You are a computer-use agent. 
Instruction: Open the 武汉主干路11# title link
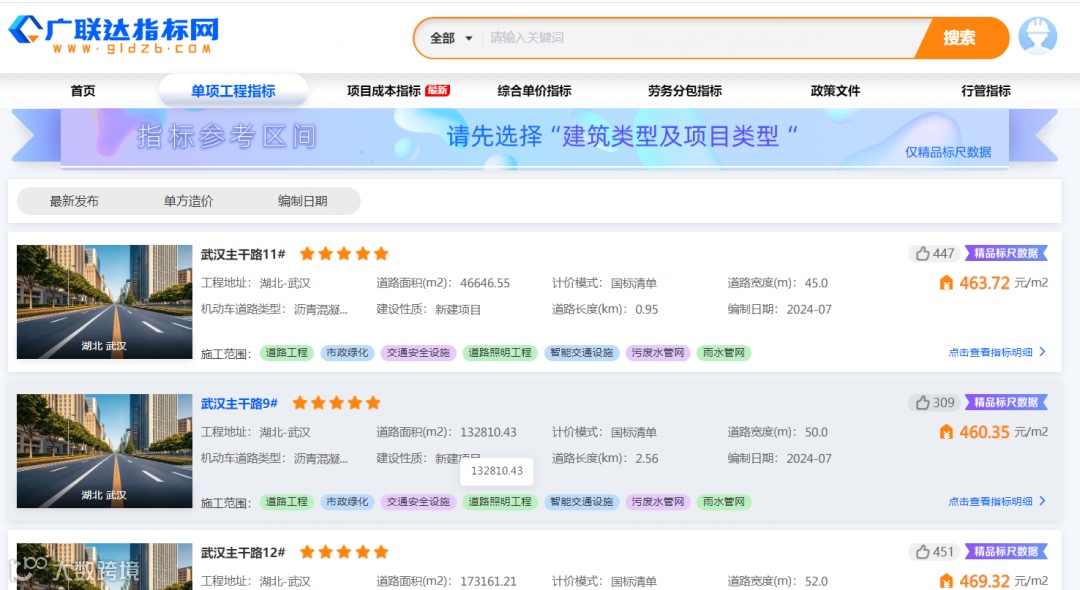point(243,254)
